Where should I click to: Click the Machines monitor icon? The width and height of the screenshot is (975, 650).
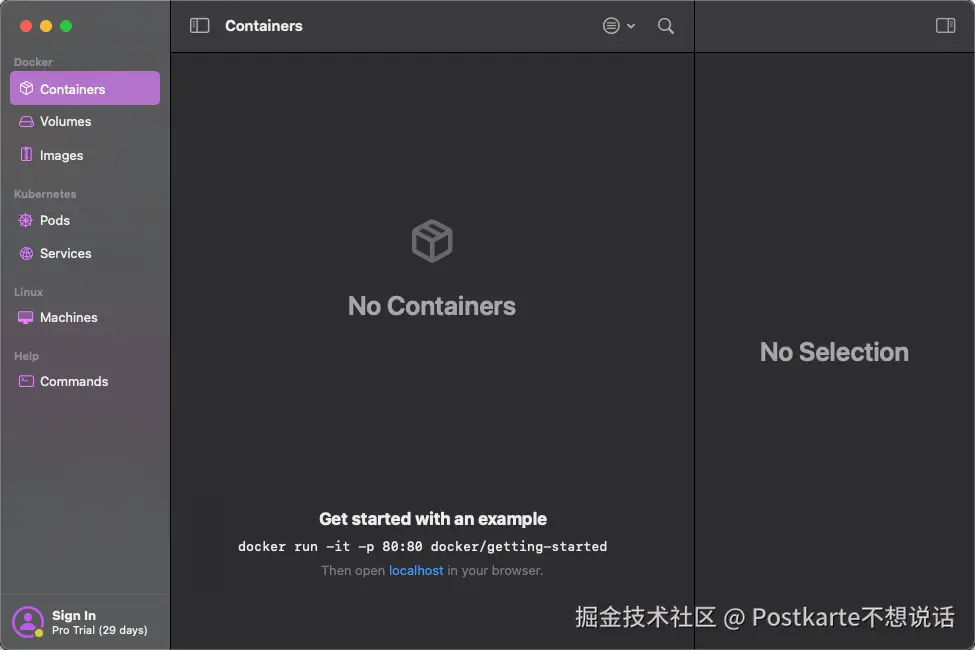click(26, 317)
